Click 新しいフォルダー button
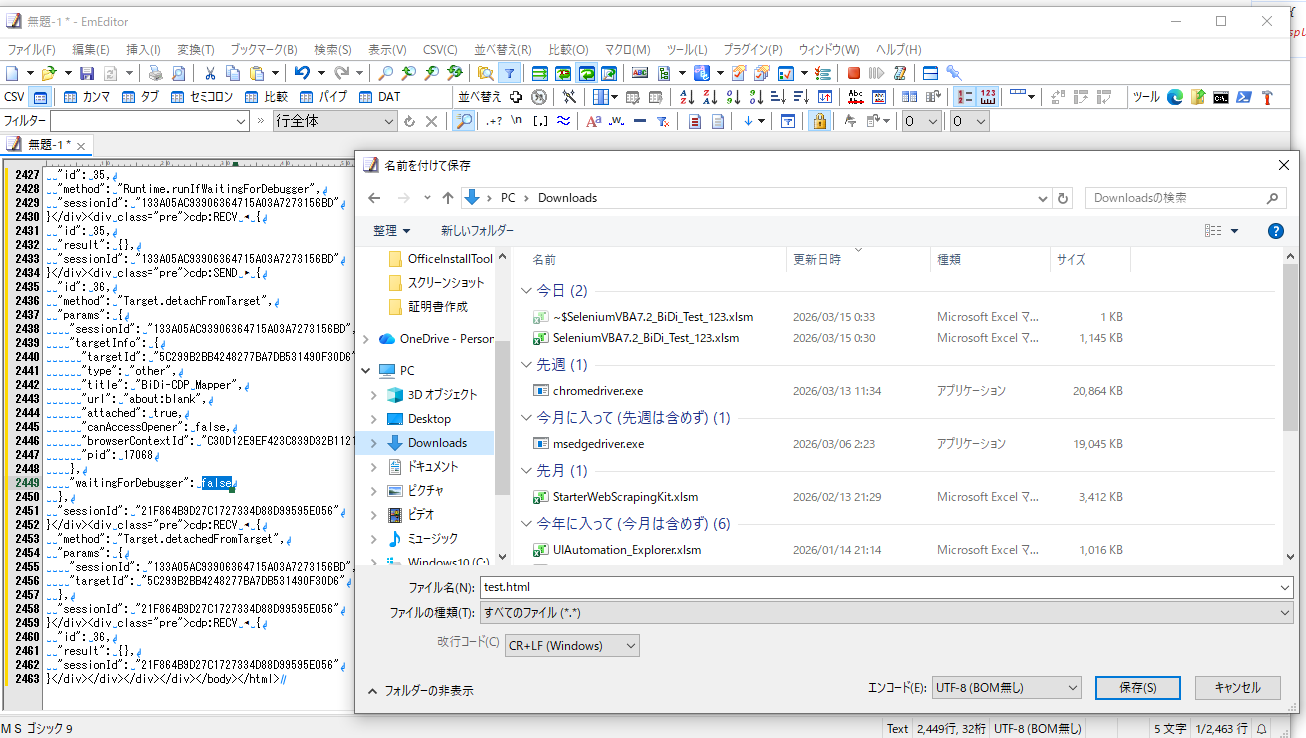Screen dimensions: 1306x738 [x=477, y=231]
